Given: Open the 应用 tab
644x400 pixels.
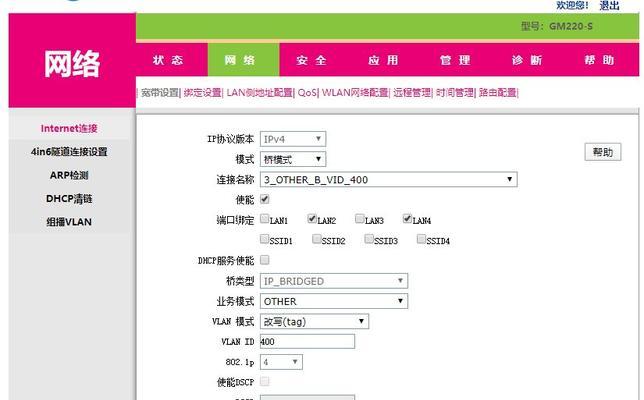Looking at the screenshot, I should click(x=383, y=60).
